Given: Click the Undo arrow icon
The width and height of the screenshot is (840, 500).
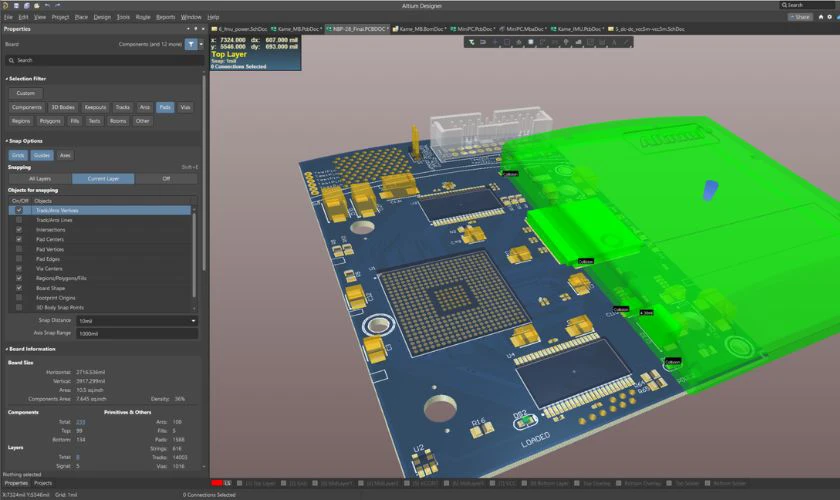Looking at the screenshot, I should pos(47,5).
